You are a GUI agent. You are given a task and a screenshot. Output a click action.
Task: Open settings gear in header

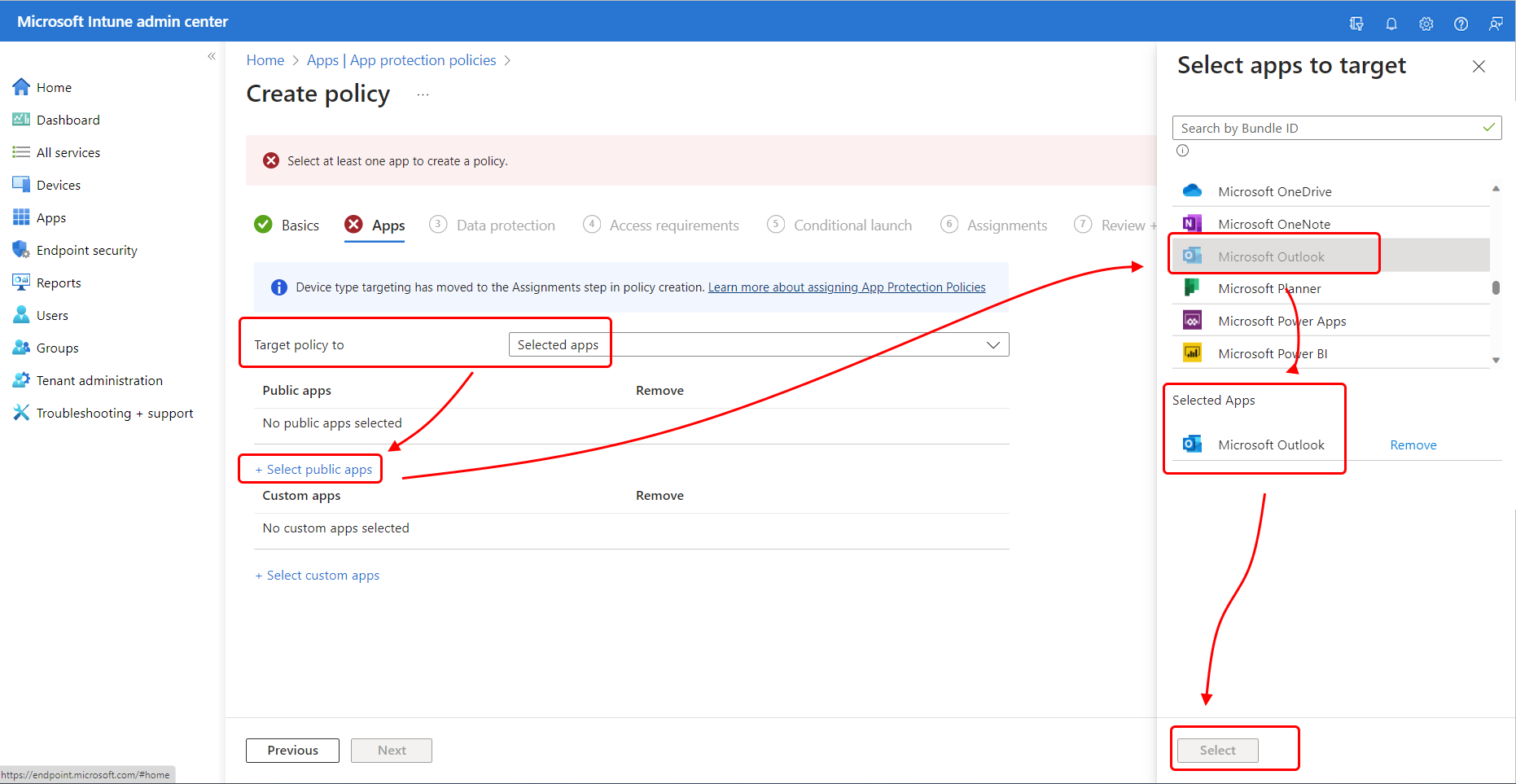pyautogui.click(x=1426, y=24)
